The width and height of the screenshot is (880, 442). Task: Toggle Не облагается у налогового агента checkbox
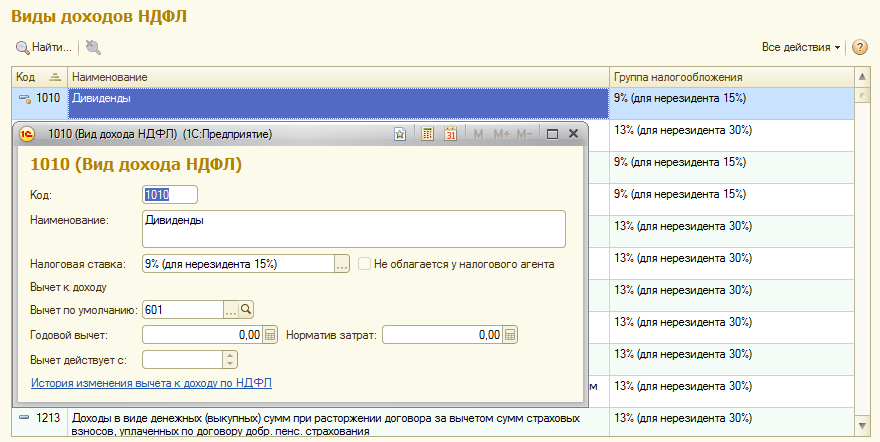pyautogui.click(x=364, y=264)
